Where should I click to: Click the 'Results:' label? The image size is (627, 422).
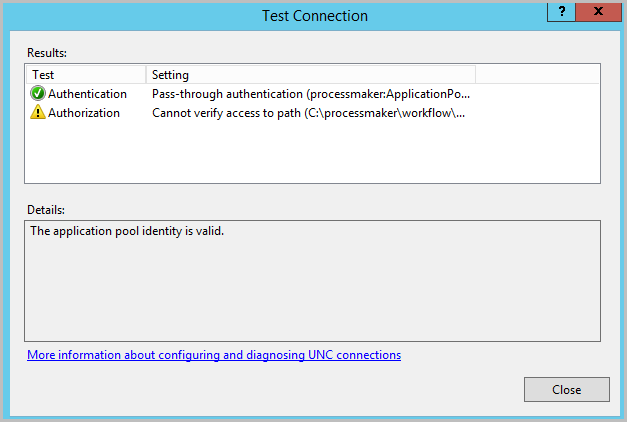47,51
